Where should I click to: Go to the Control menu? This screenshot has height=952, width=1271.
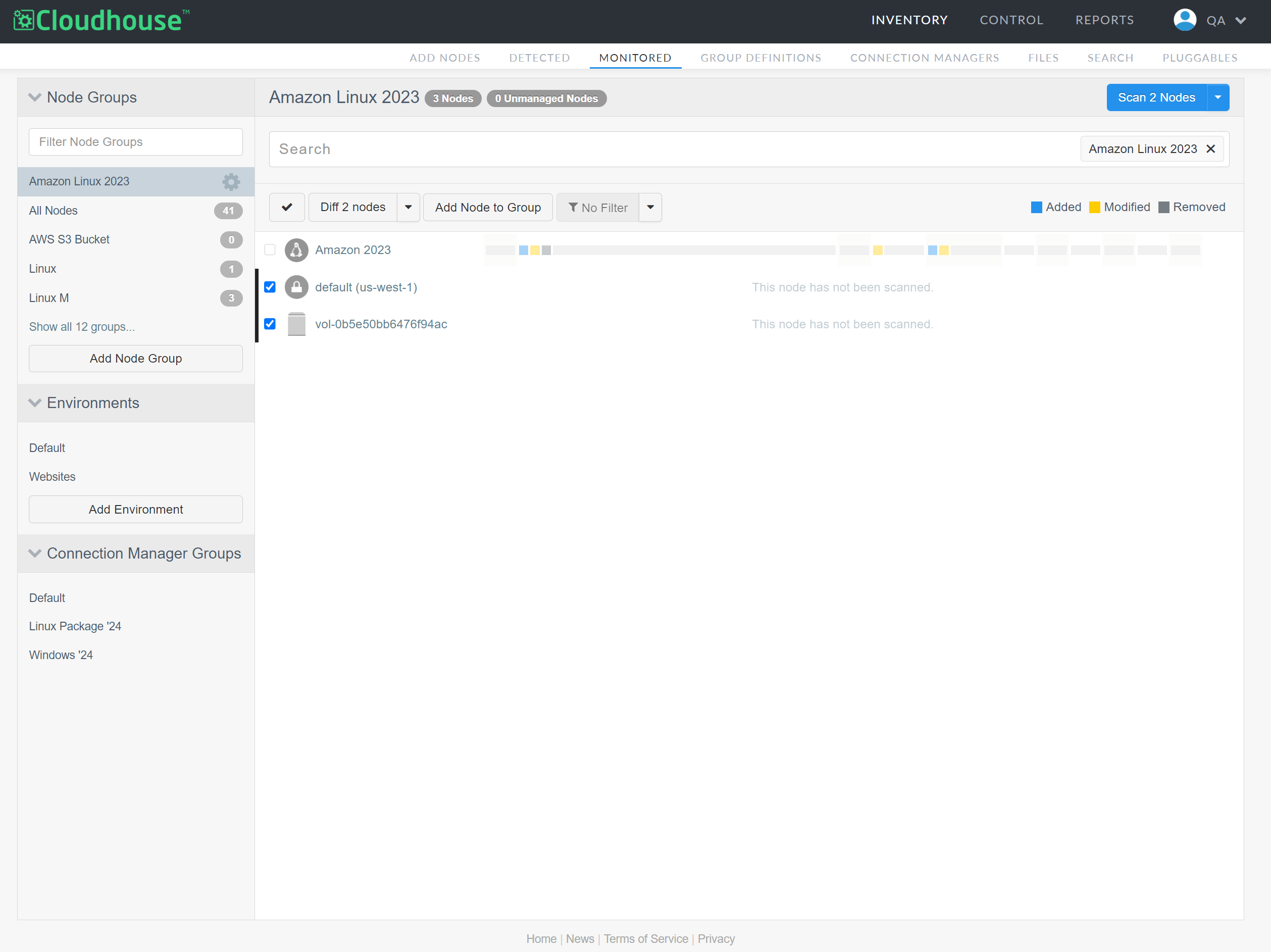pos(1011,20)
